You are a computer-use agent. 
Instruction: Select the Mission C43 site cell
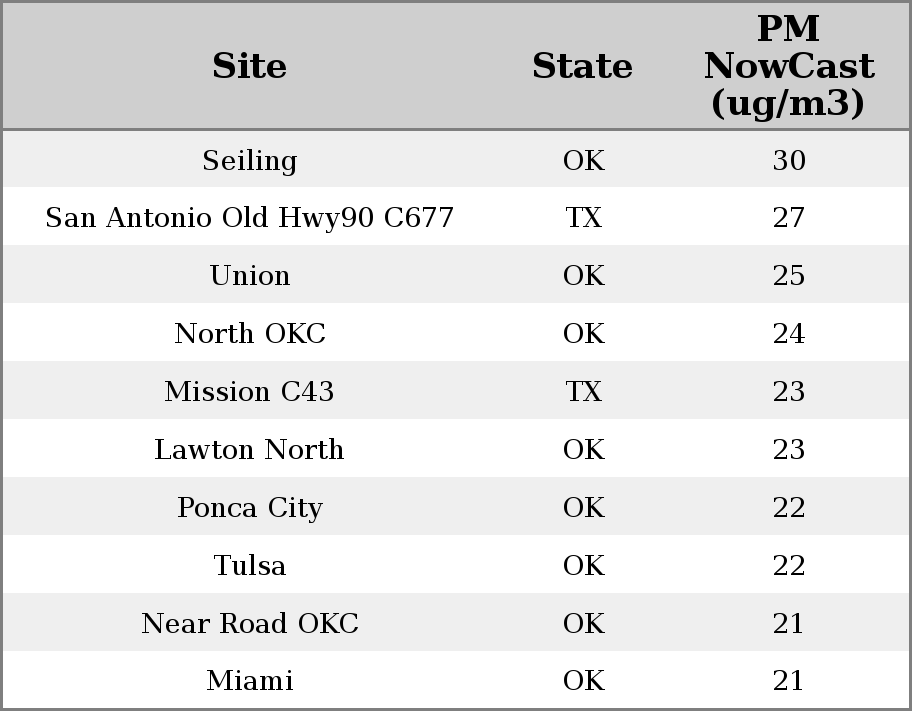pyautogui.click(x=250, y=392)
